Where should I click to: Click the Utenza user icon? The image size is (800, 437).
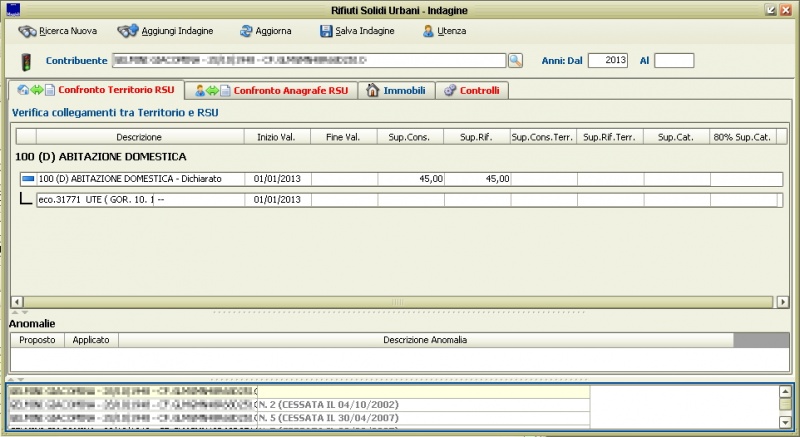pos(428,31)
